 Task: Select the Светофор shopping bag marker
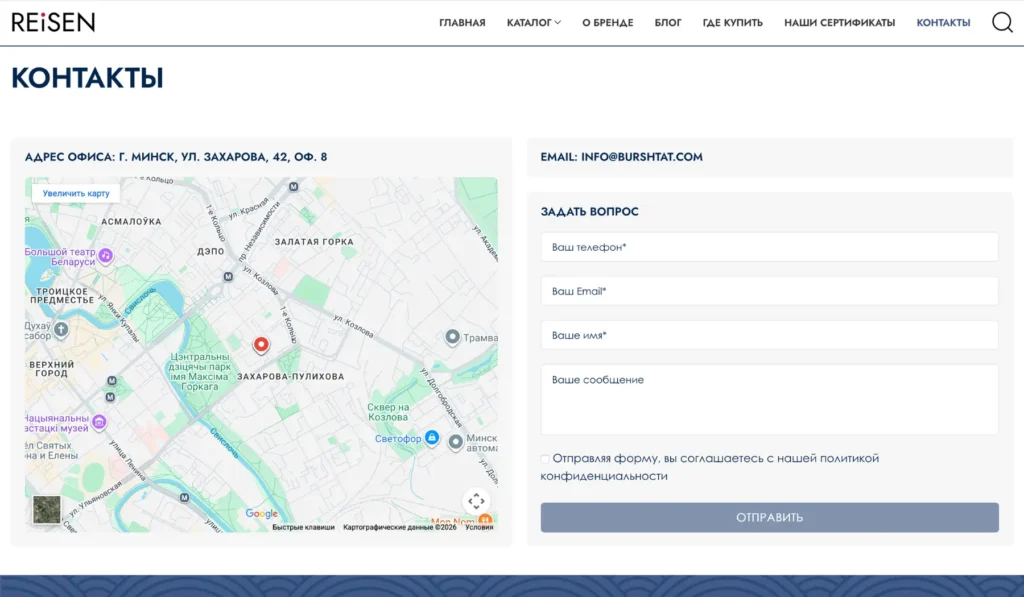point(432,438)
